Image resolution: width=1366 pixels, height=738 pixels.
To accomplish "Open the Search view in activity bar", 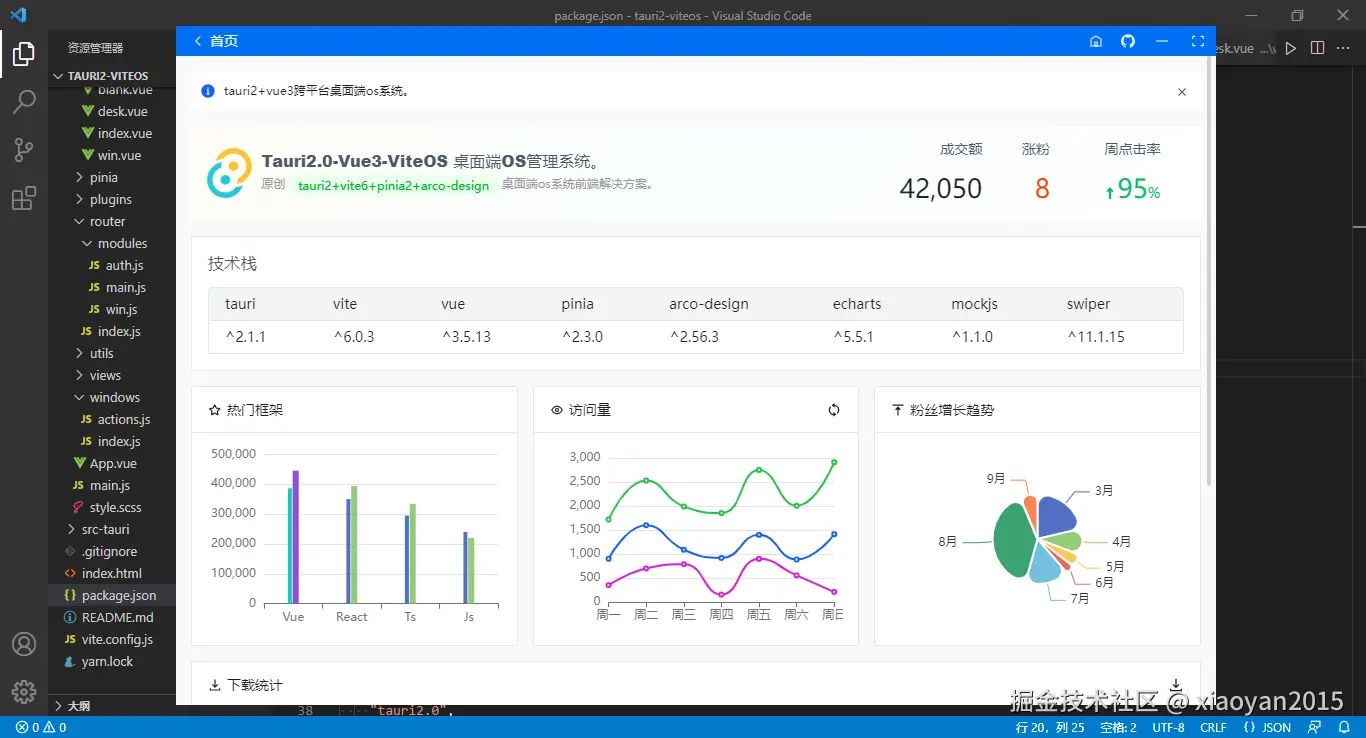I will 24,101.
